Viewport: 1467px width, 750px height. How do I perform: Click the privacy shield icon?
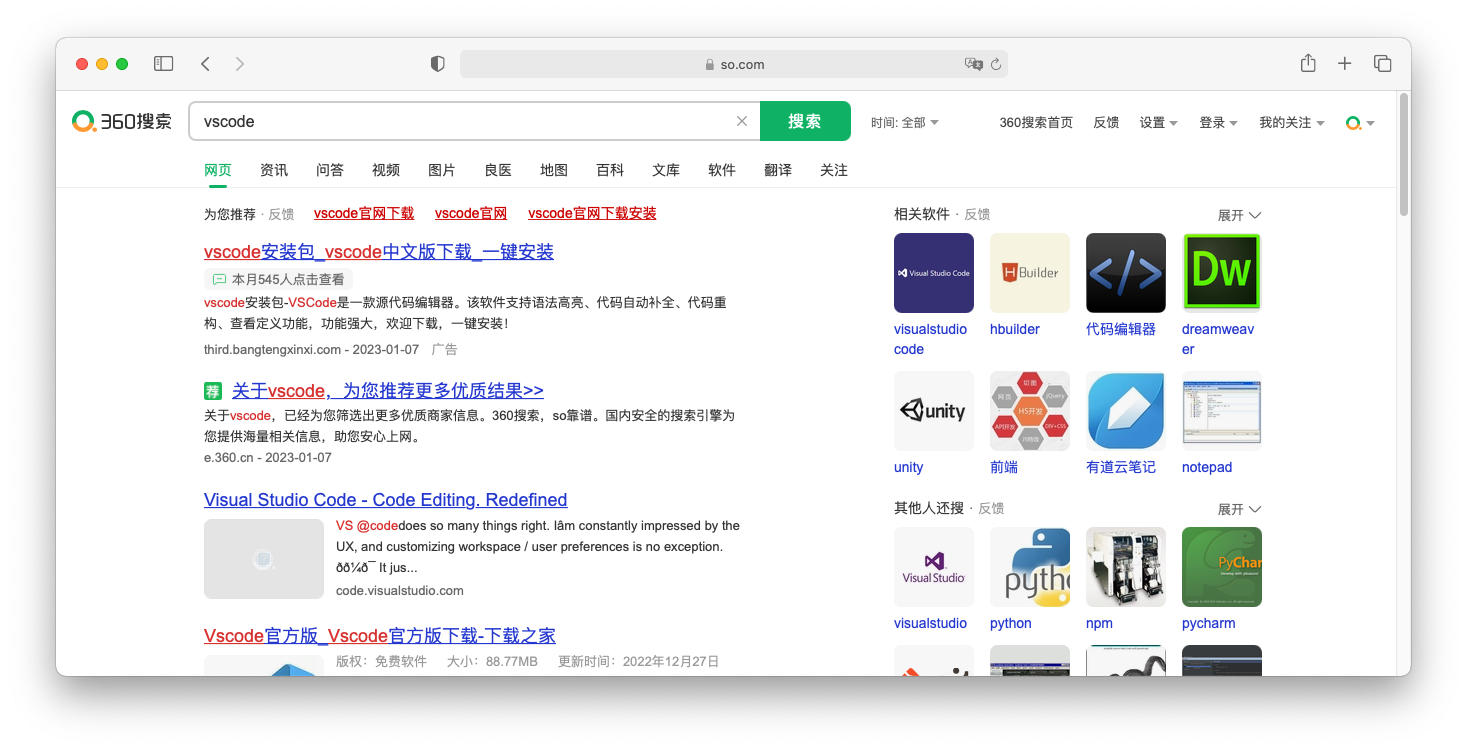(437, 64)
